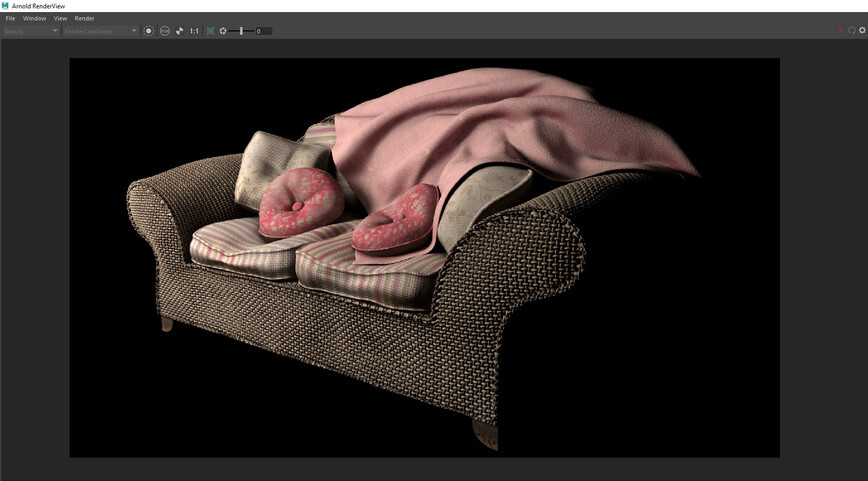Open the Render menu
Screen dimensions: 868x481
tap(85, 18)
